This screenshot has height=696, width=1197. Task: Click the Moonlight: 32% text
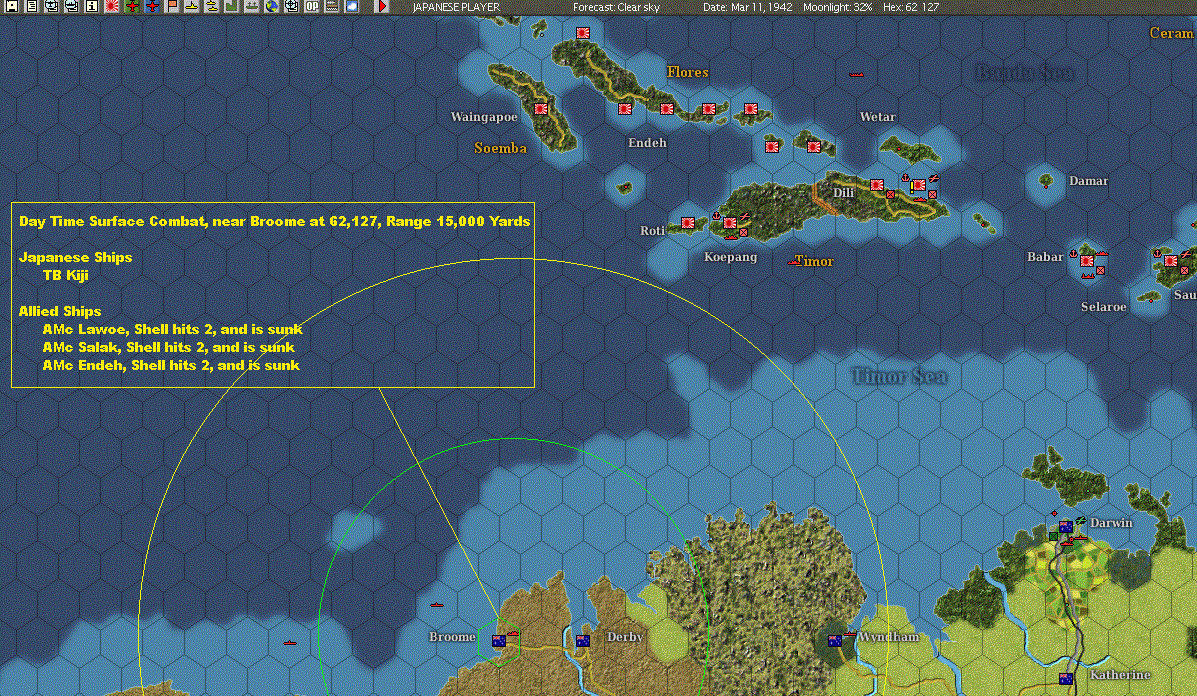tap(837, 7)
